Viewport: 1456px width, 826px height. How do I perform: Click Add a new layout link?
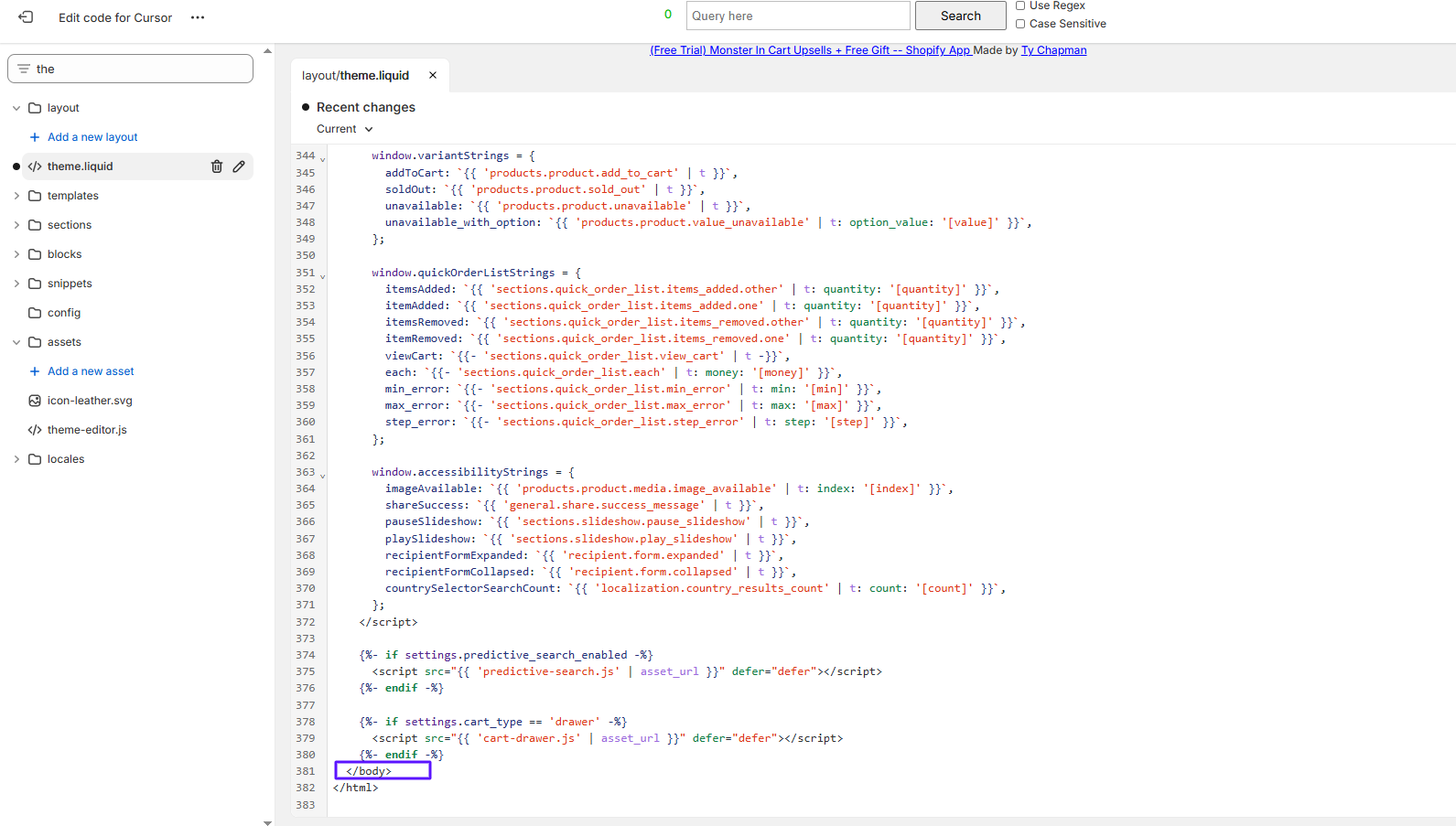92,137
